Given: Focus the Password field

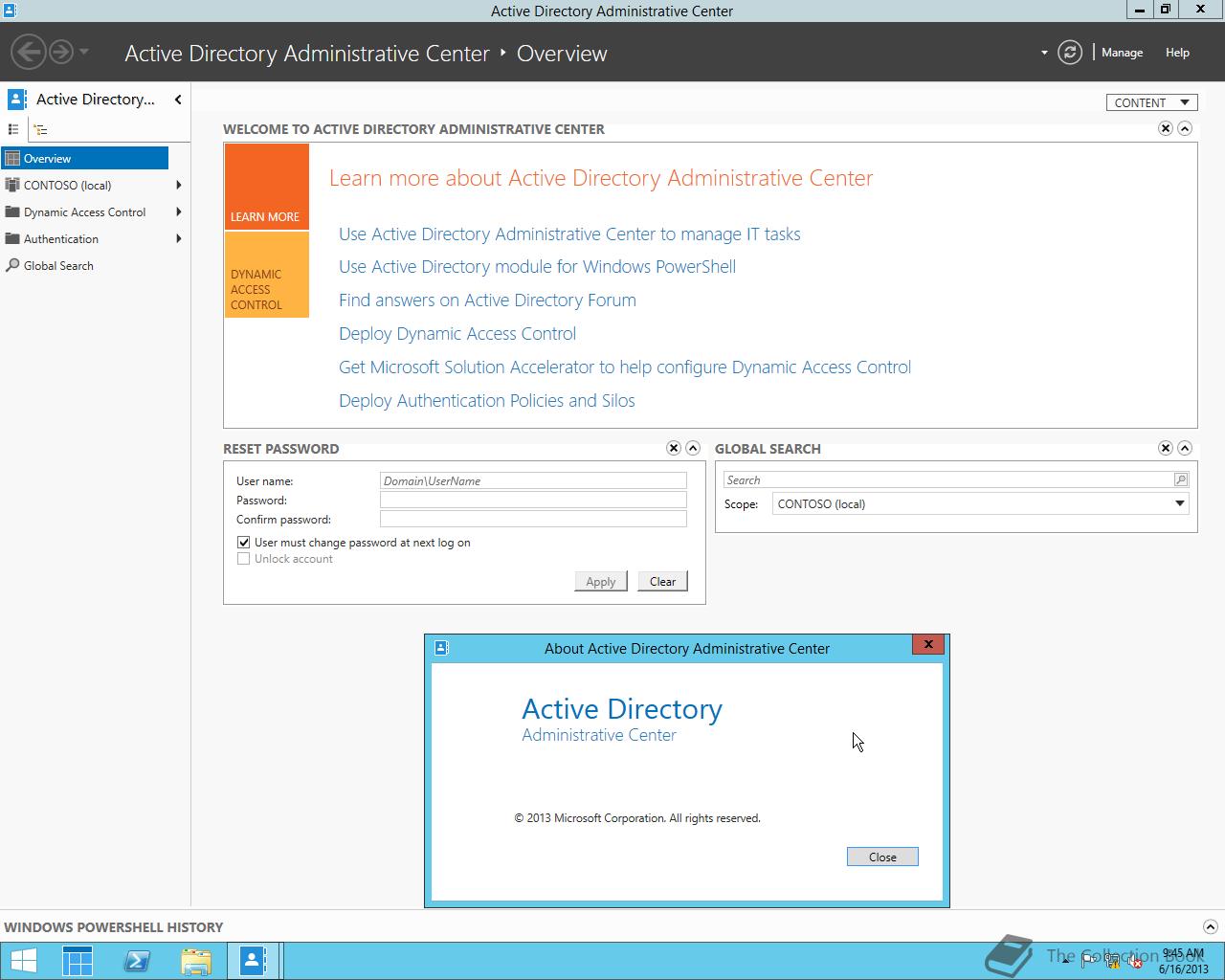Looking at the screenshot, I should point(533,500).
